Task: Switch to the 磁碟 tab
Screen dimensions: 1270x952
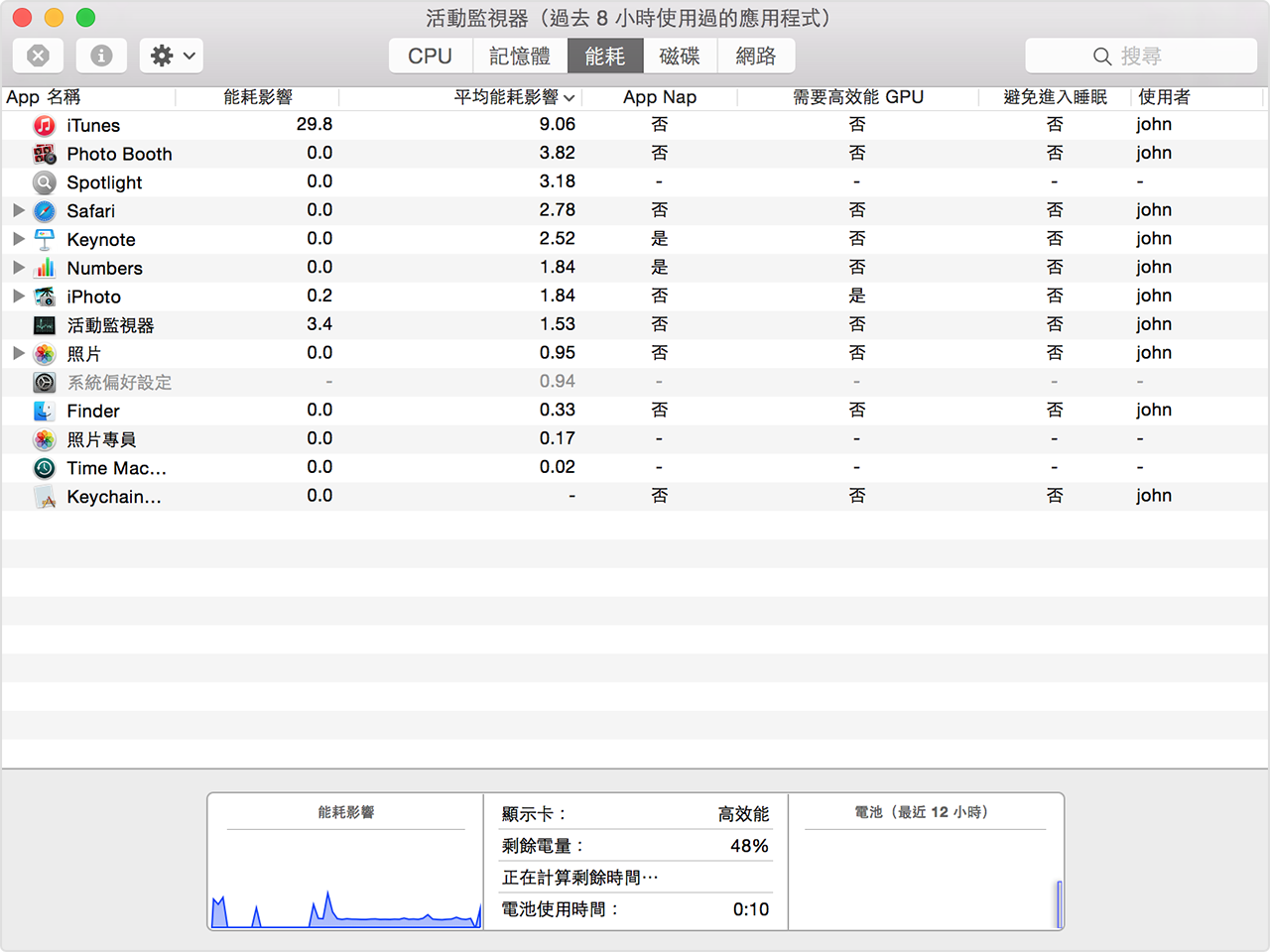Action: tap(680, 57)
